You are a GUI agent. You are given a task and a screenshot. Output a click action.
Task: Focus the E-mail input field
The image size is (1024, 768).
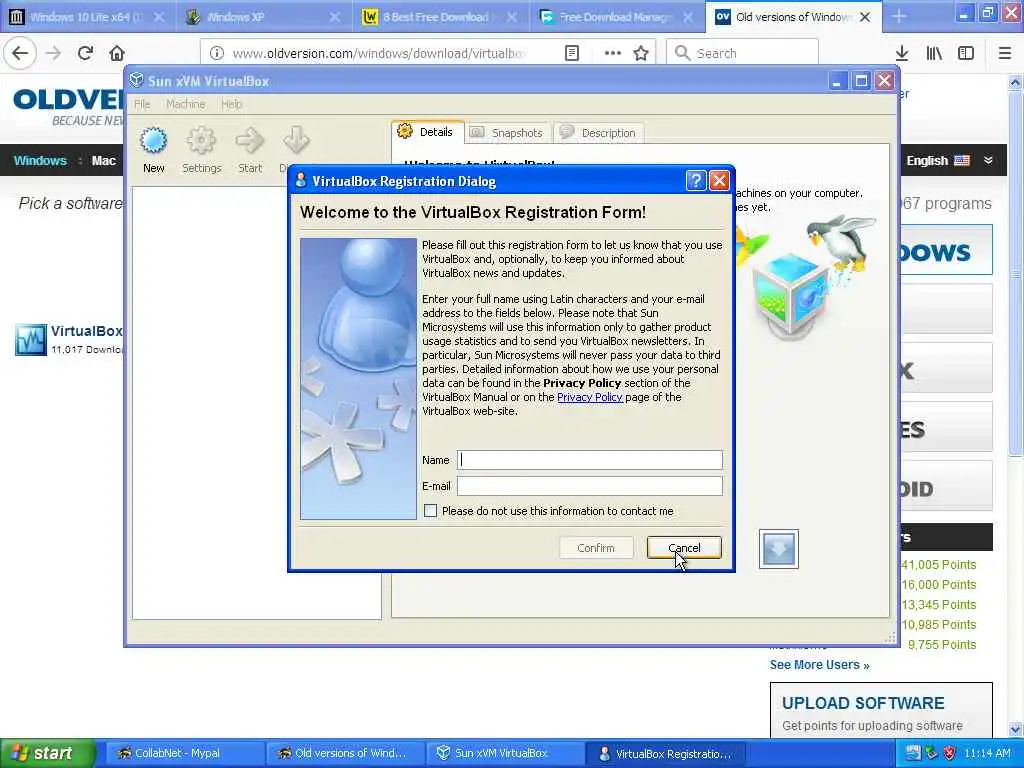click(x=590, y=486)
